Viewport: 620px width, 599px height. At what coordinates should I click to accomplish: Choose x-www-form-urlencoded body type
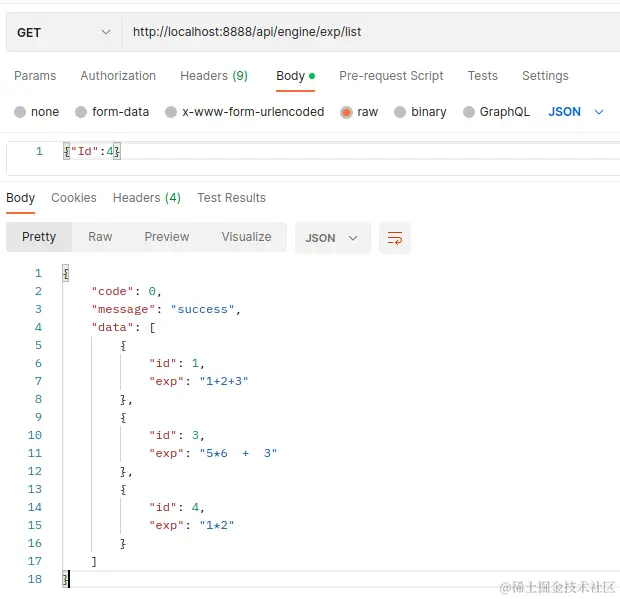172,112
